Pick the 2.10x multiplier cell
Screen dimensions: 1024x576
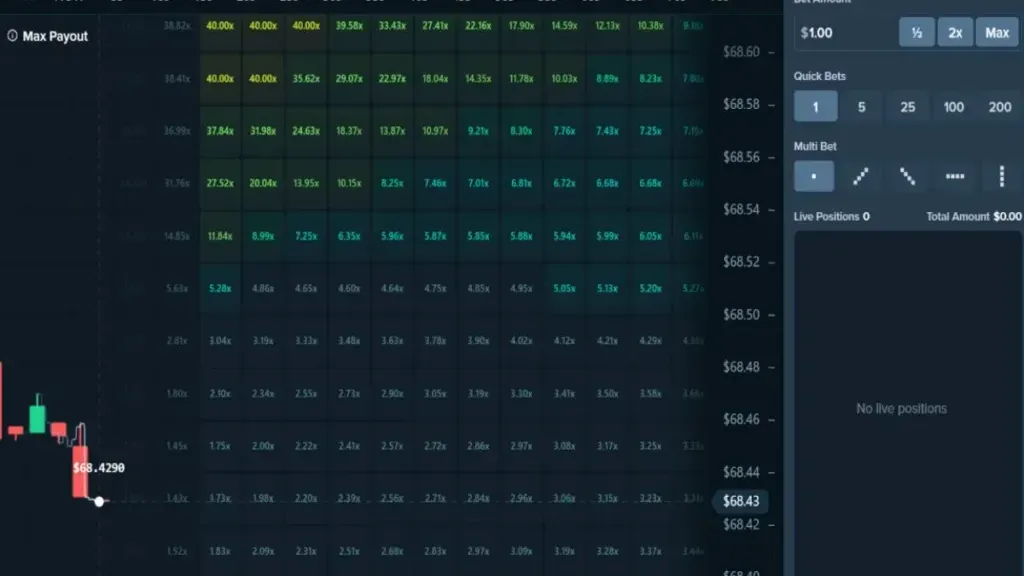(220, 393)
